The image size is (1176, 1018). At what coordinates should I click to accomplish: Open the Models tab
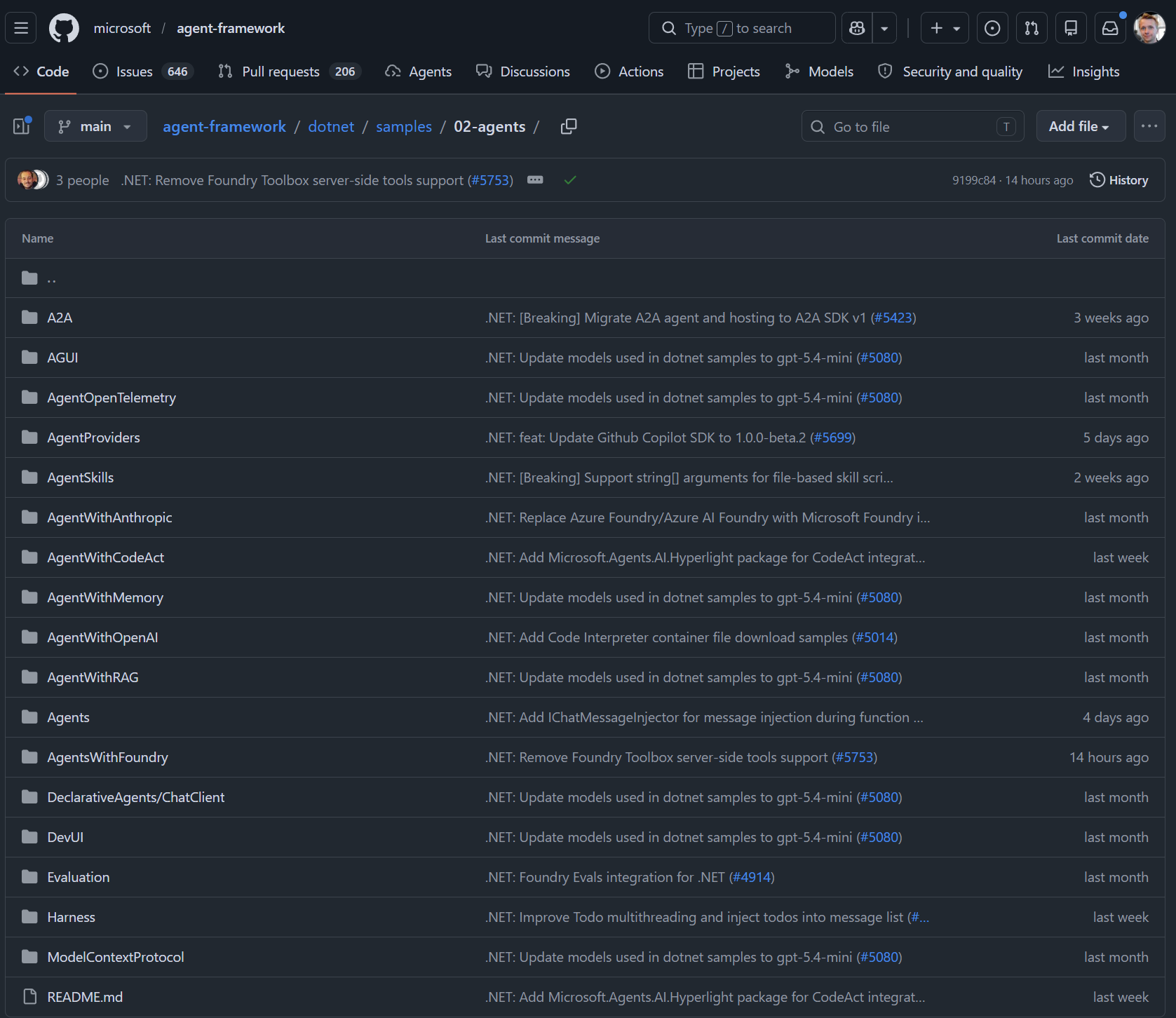(x=819, y=72)
